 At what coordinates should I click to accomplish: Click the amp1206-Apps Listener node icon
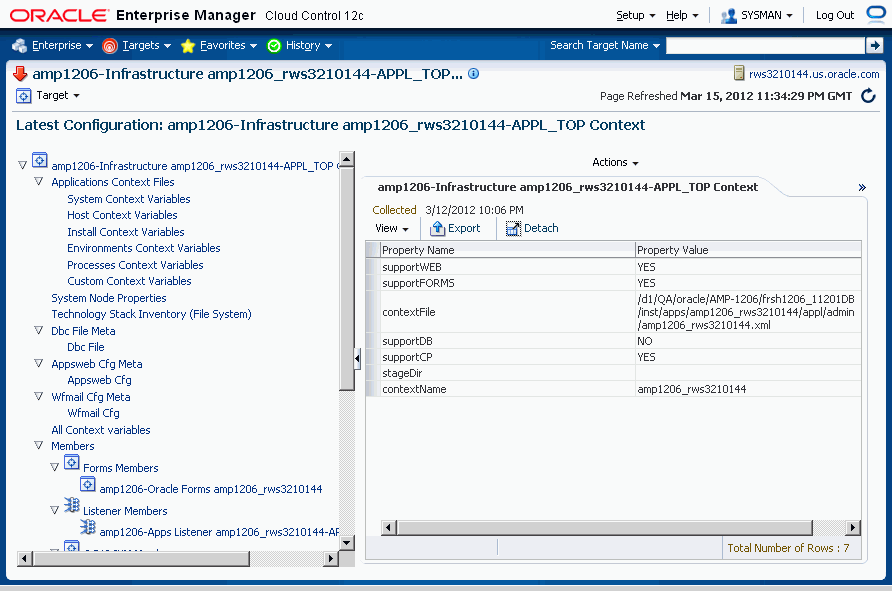click(x=88, y=527)
